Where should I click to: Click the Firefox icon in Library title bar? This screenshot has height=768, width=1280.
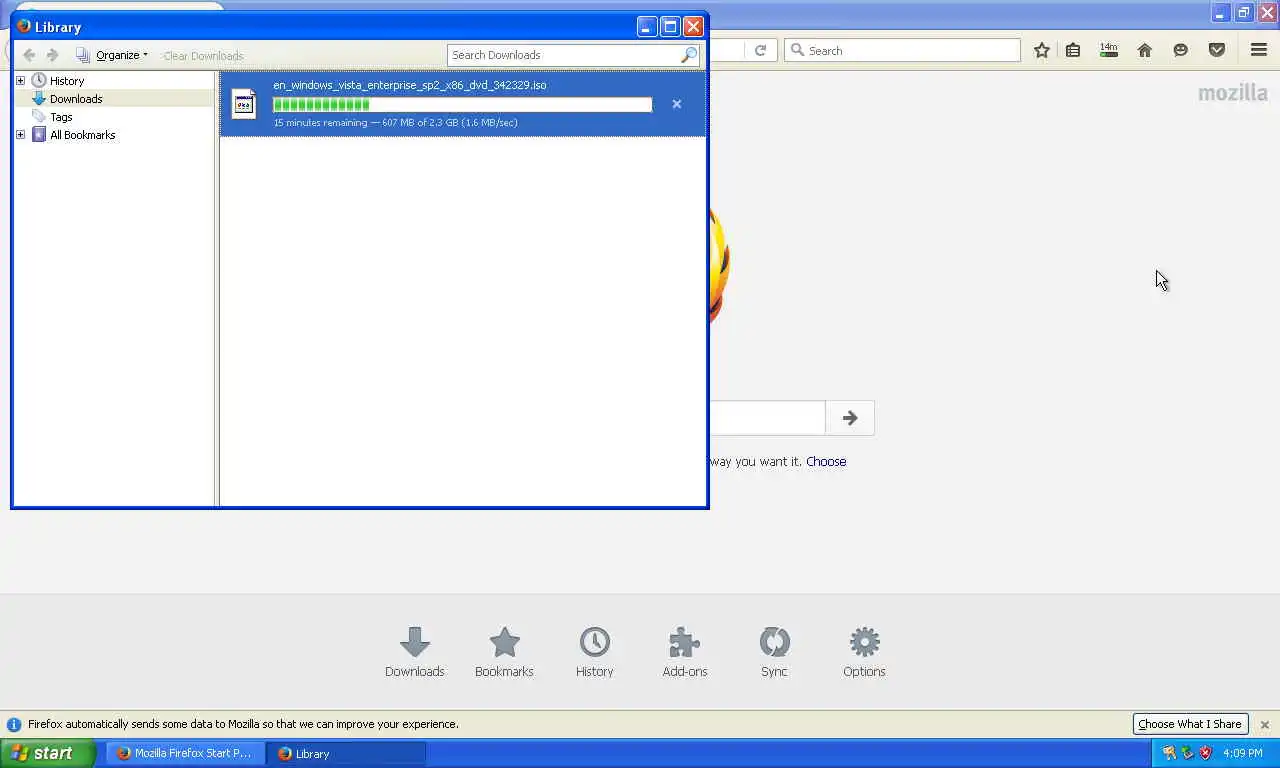point(24,26)
